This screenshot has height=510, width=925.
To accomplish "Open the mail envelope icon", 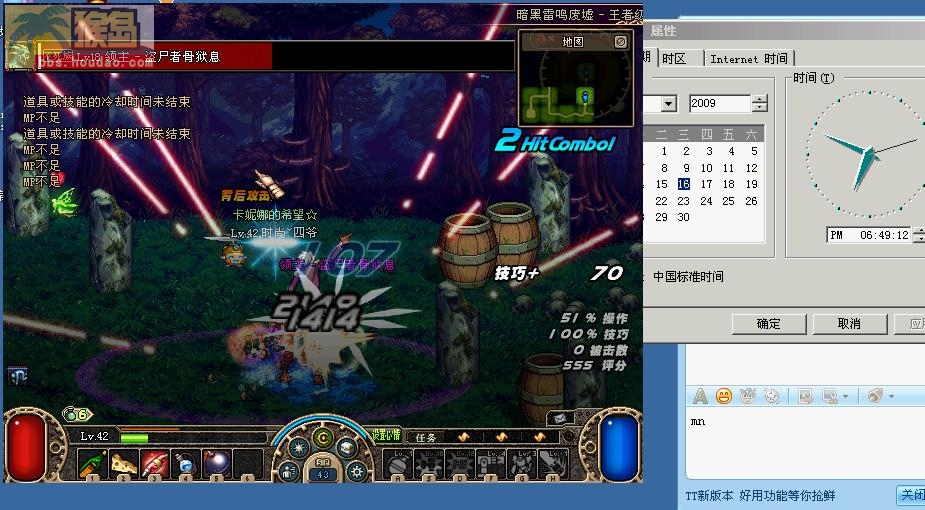I will pyautogui.click(x=559, y=418).
